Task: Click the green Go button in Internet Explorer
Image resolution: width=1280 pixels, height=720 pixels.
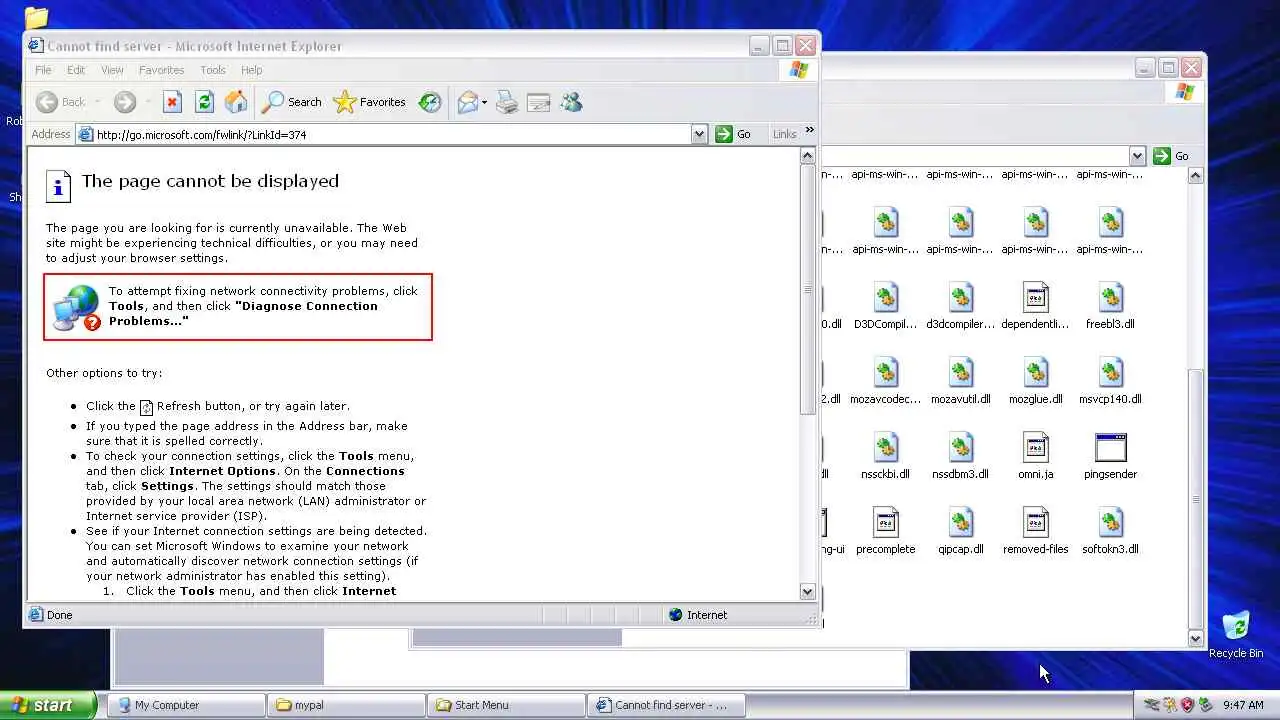Action: (x=733, y=134)
